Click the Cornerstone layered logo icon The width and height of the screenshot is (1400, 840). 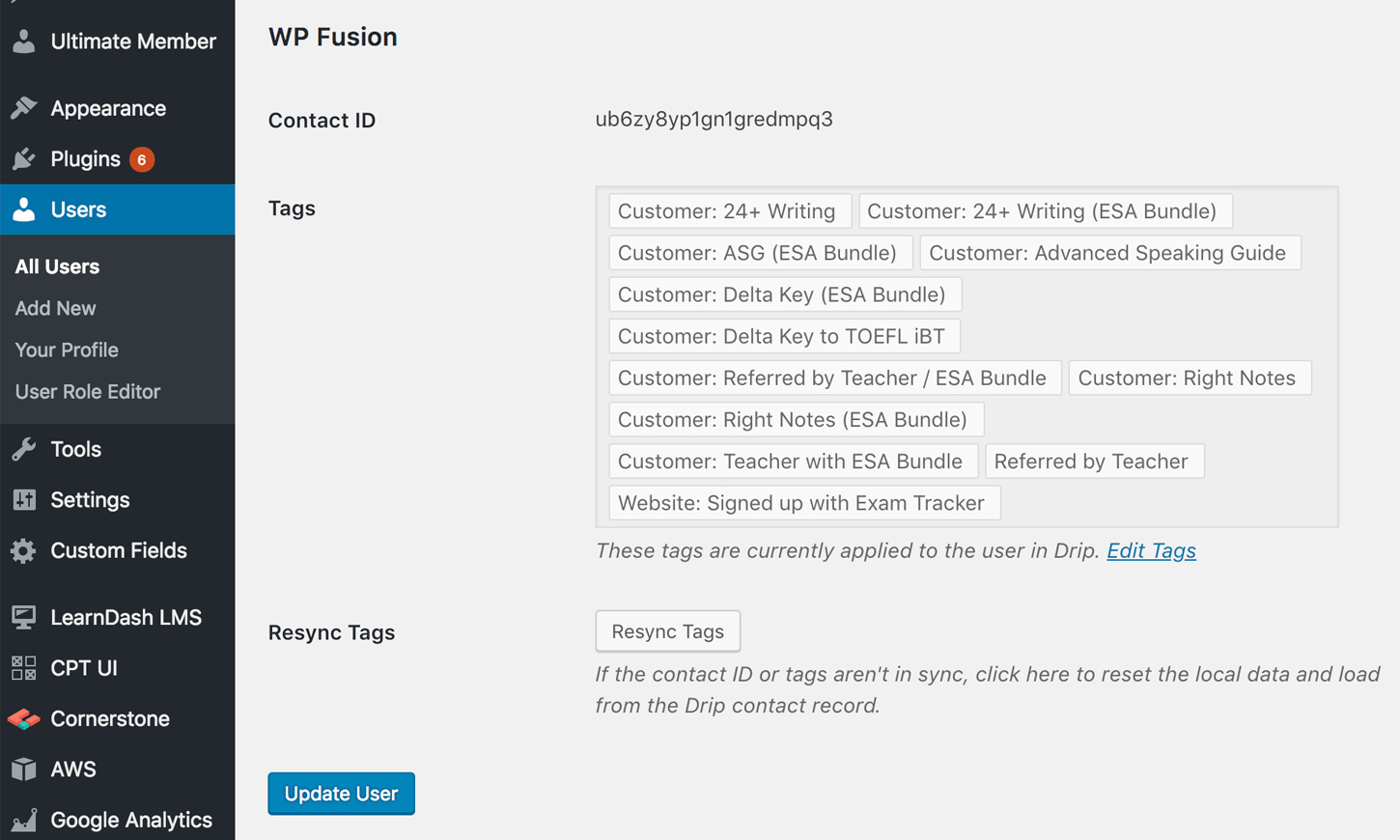24,719
